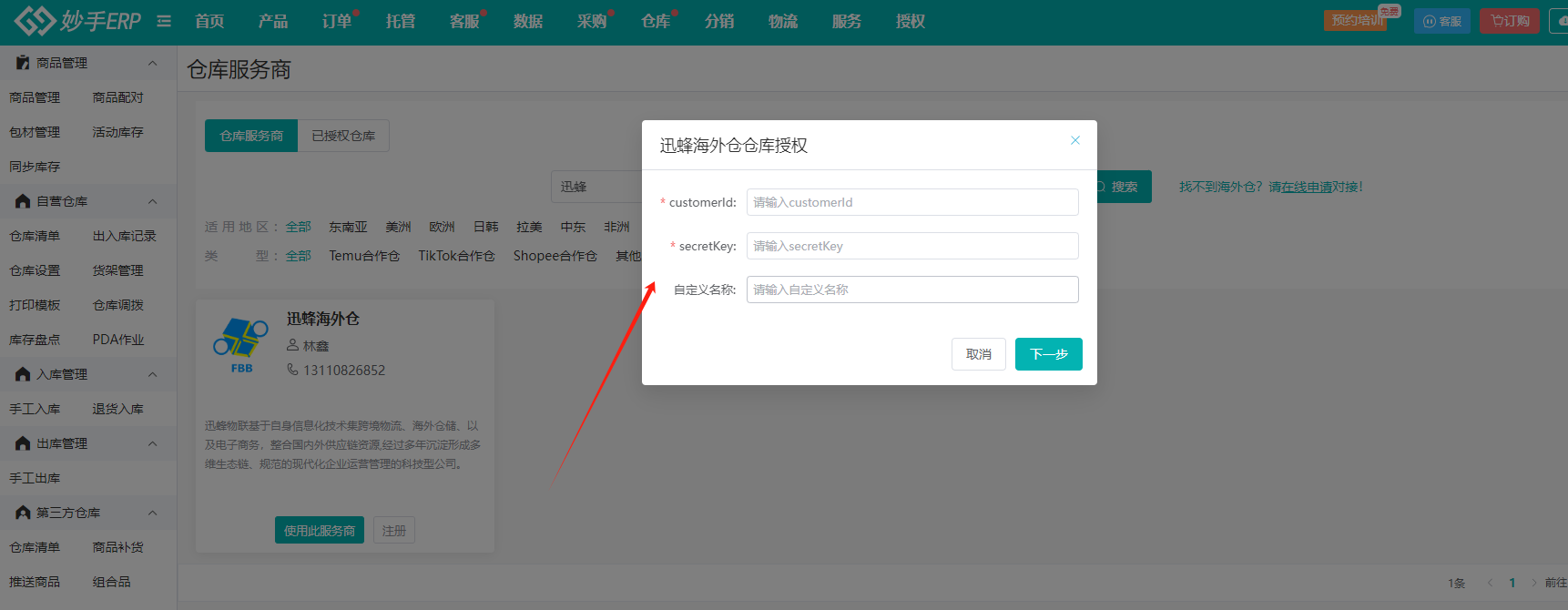
Task: Switch to the 已授权仓库 tab
Action: pos(343,136)
